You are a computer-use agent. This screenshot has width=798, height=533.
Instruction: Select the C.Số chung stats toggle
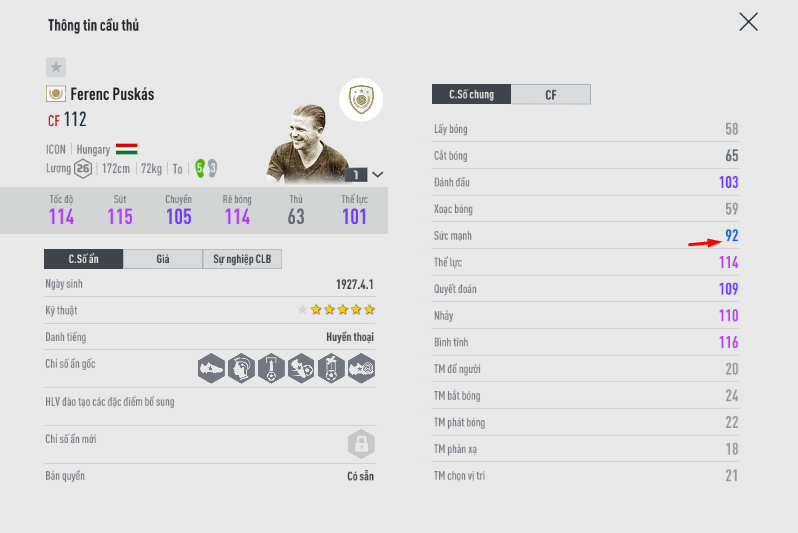click(x=470, y=95)
